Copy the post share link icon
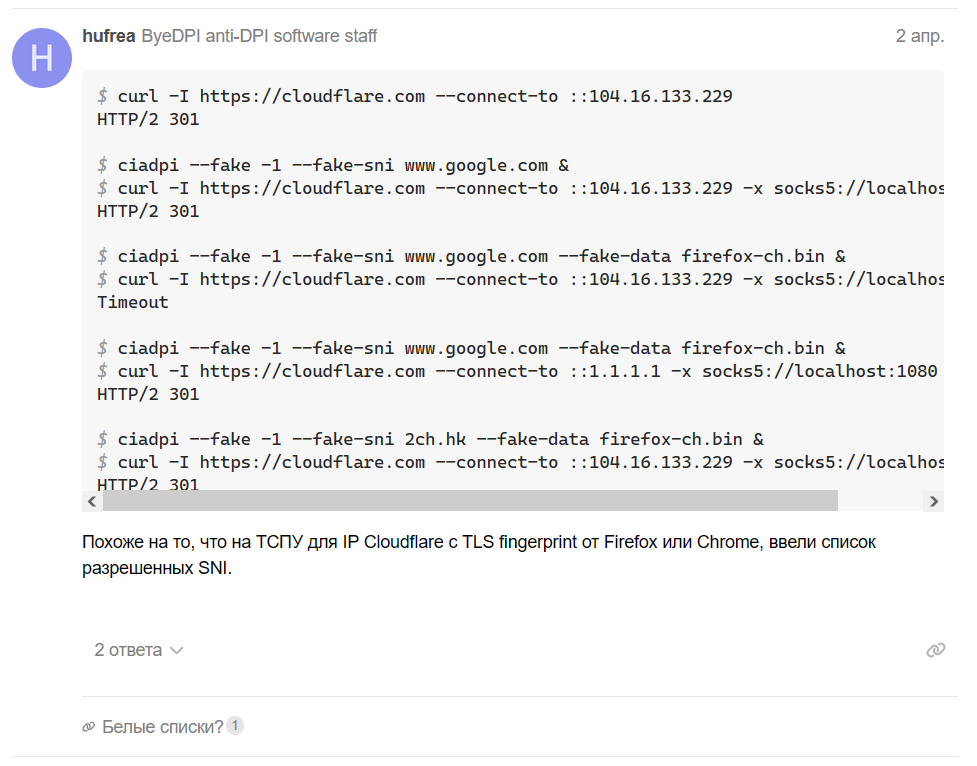Screen dimensions: 977x766 (935, 650)
